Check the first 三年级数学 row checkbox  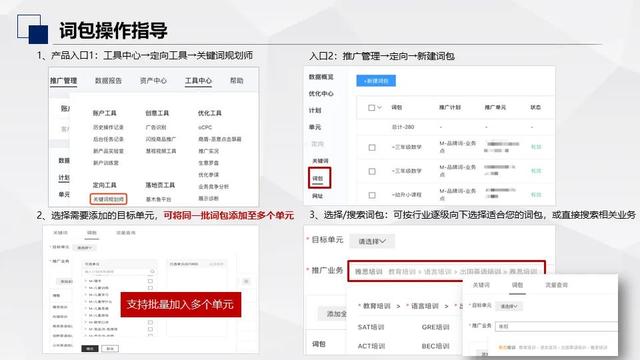[x=372, y=147]
